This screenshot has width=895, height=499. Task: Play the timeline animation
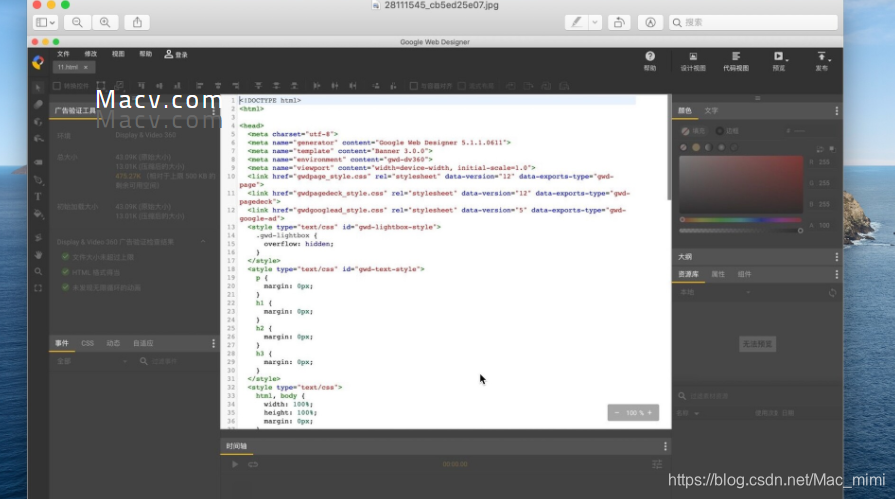click(x=235, y=464)
